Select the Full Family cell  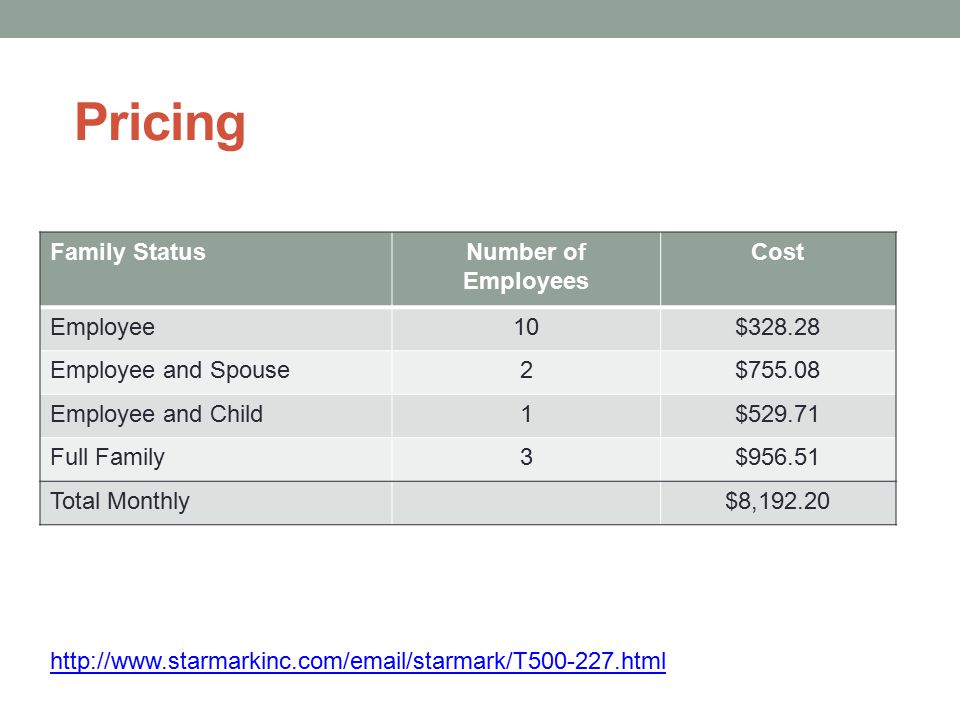pyautogui.click(x=216, y=458)
